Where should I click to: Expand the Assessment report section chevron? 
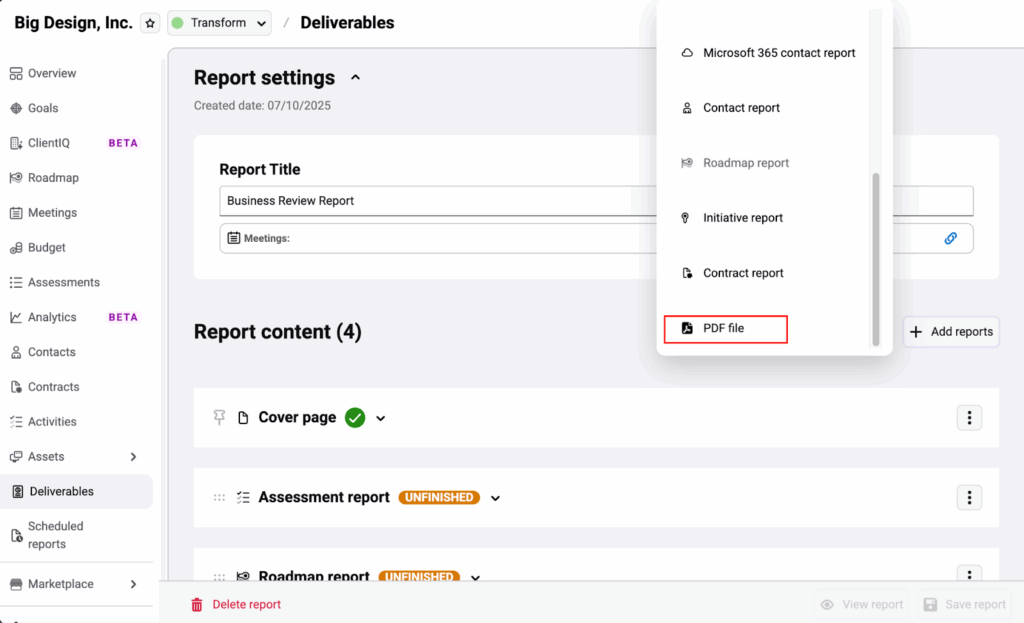click(495, 498)
